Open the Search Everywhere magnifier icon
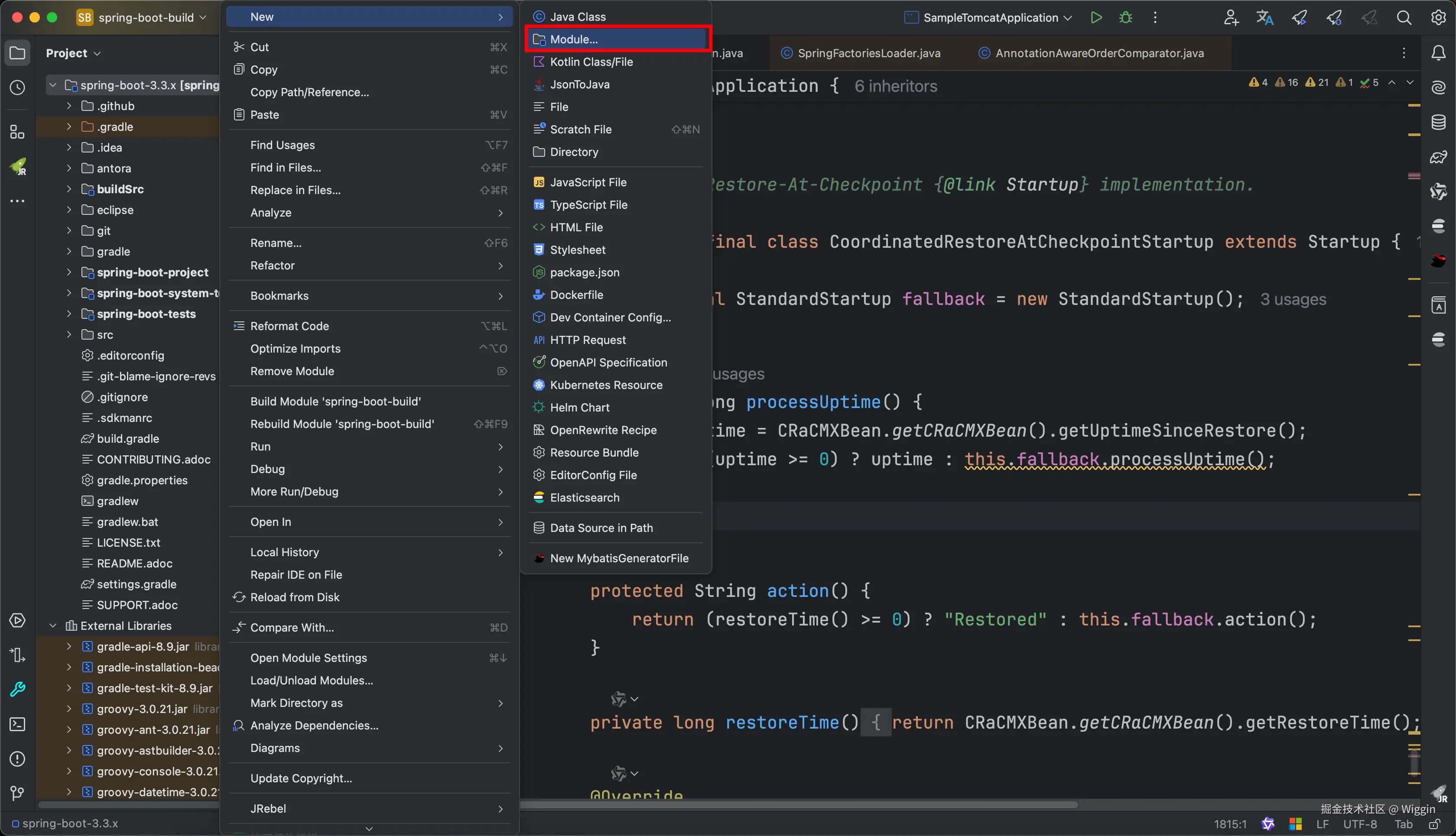Image resolution: width=1456 pixels, height=836 pixels. click(1404, 17)
